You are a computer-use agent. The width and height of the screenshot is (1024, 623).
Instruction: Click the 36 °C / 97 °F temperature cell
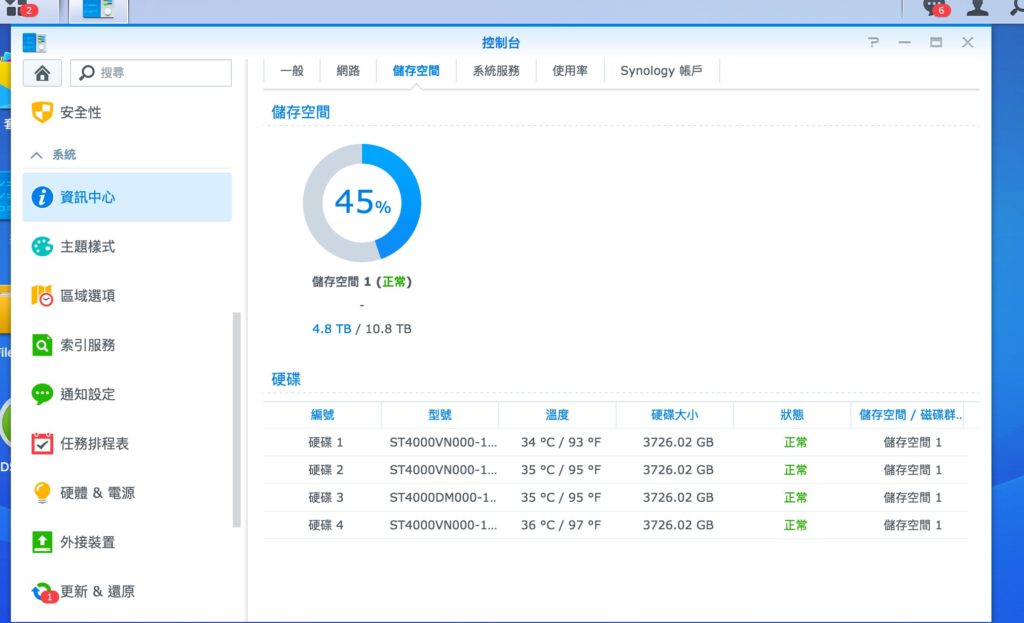click(561, 524)
